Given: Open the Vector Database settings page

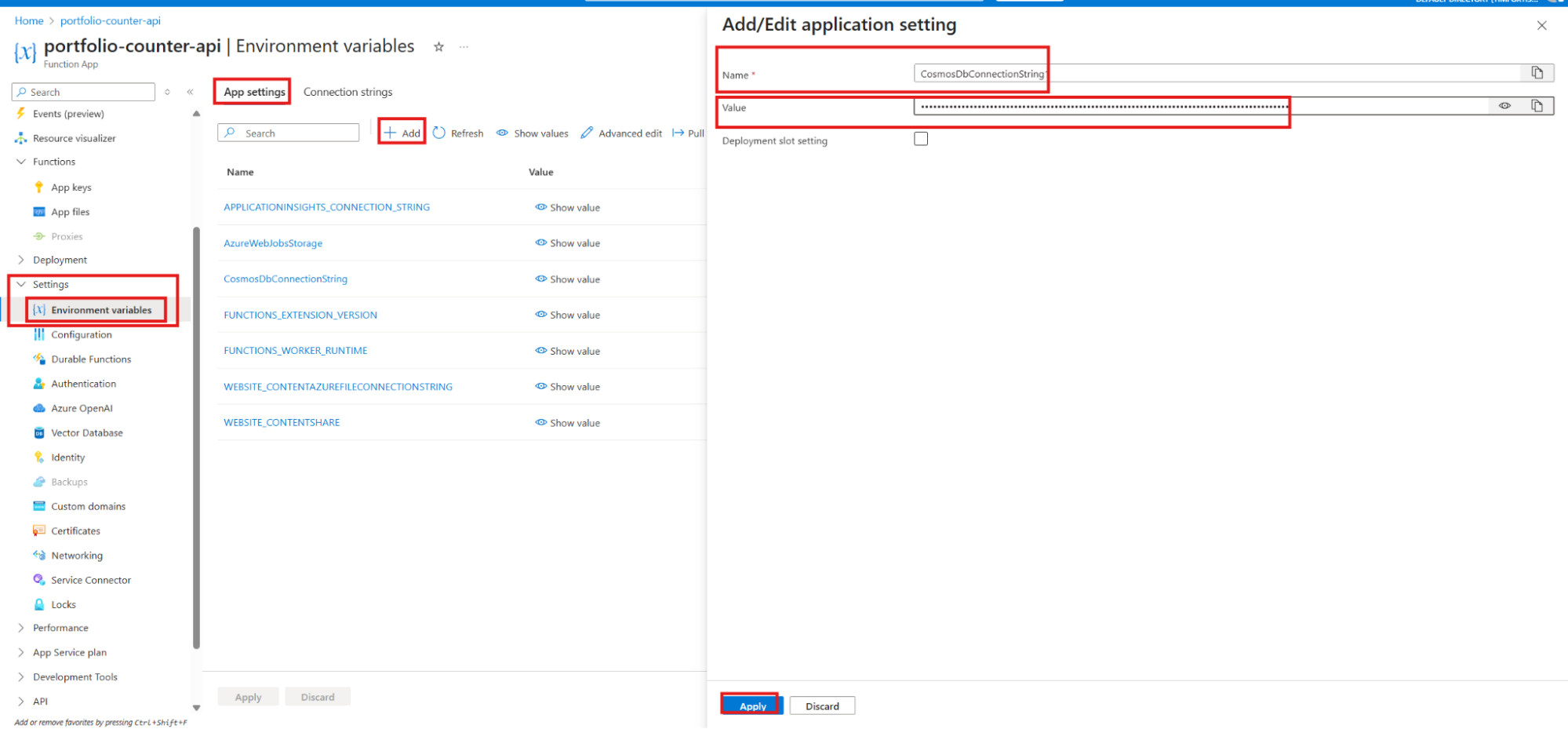Looking at the screenshot, I should tap(86, 432).
